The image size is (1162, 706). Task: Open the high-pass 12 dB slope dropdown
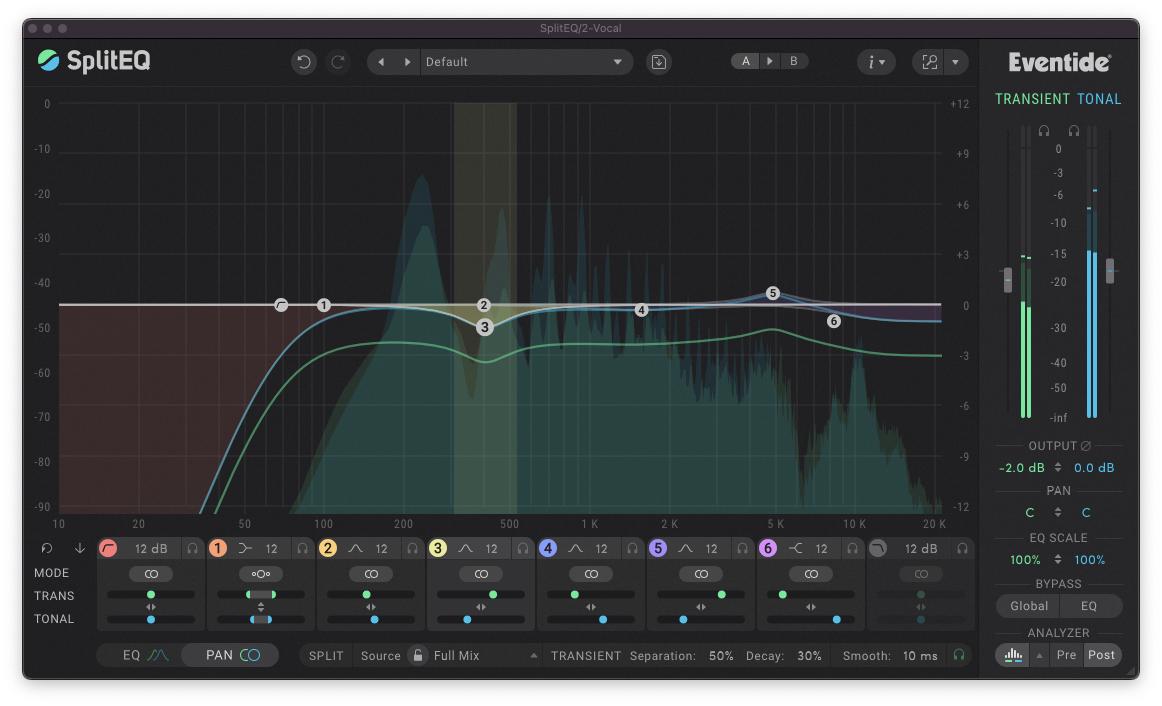pos(151,549)
